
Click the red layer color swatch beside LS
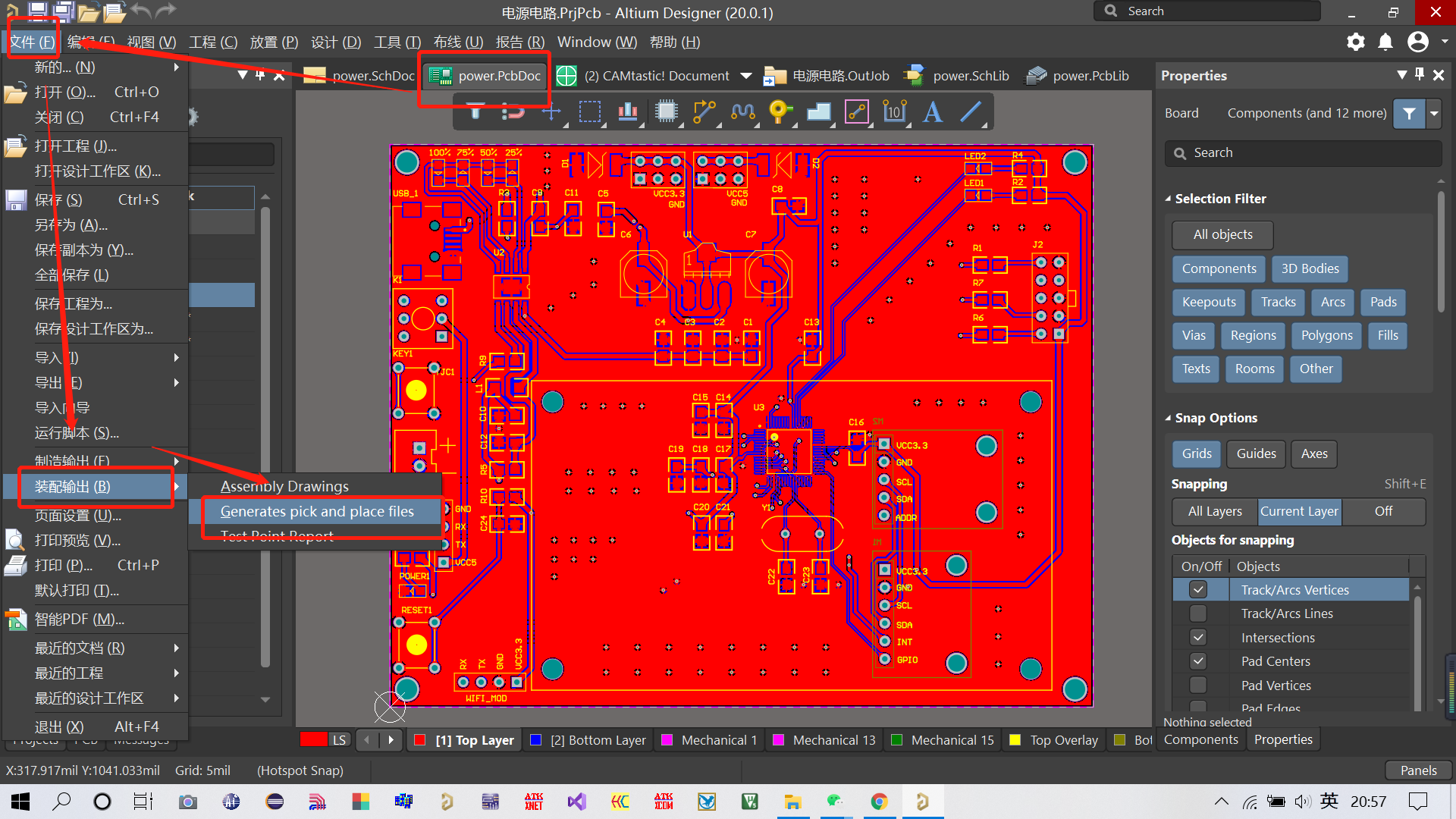pos(313,740)
